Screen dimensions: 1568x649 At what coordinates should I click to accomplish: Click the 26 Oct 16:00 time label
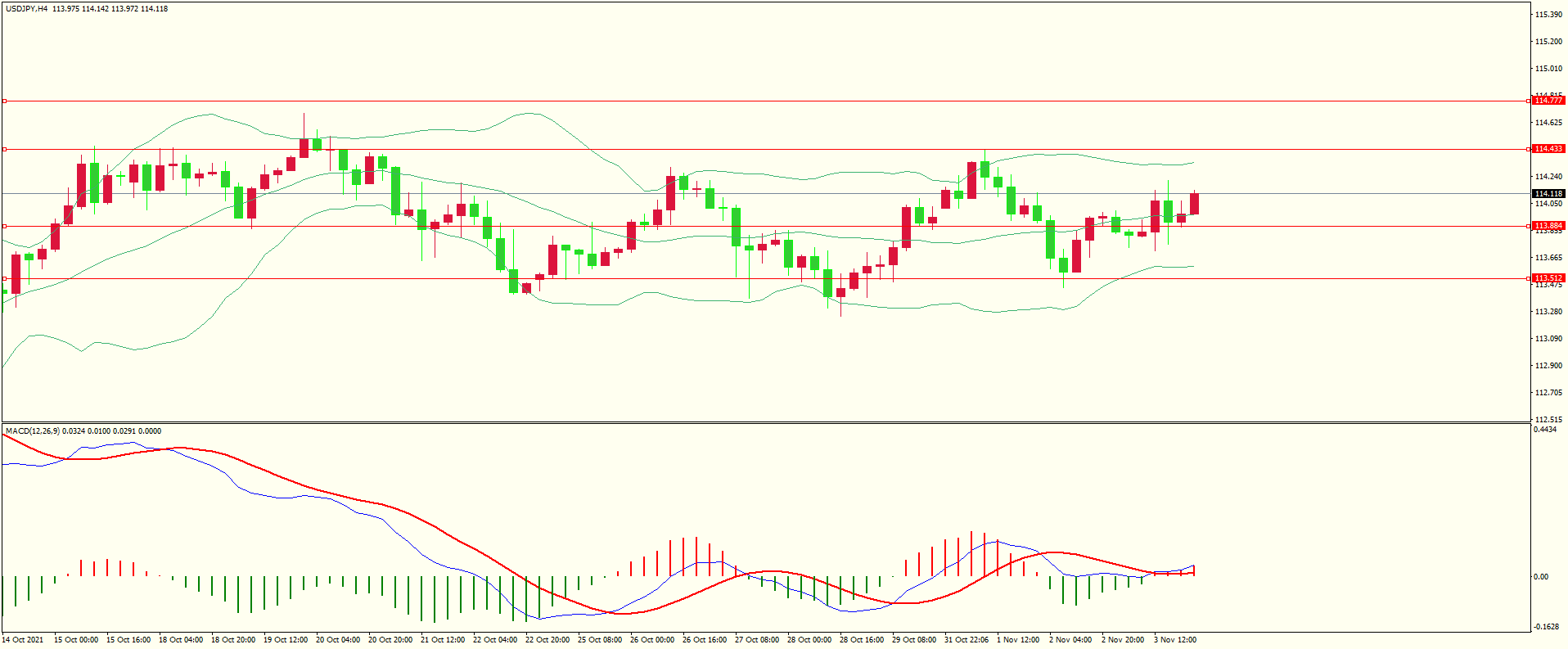point(705,640)
